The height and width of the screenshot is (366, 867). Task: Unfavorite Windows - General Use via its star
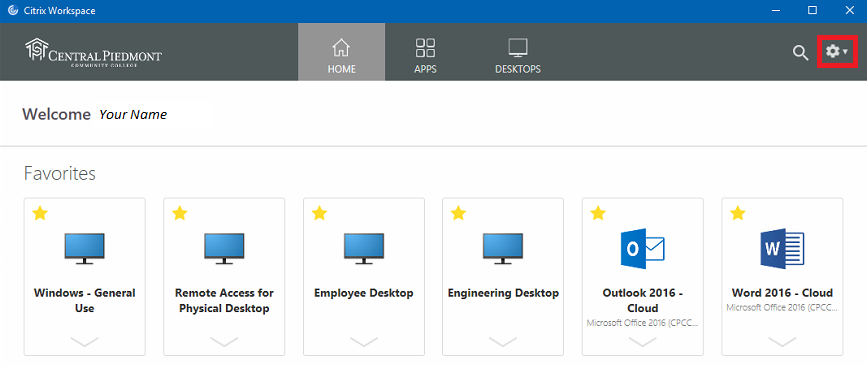tap(40, 213)
